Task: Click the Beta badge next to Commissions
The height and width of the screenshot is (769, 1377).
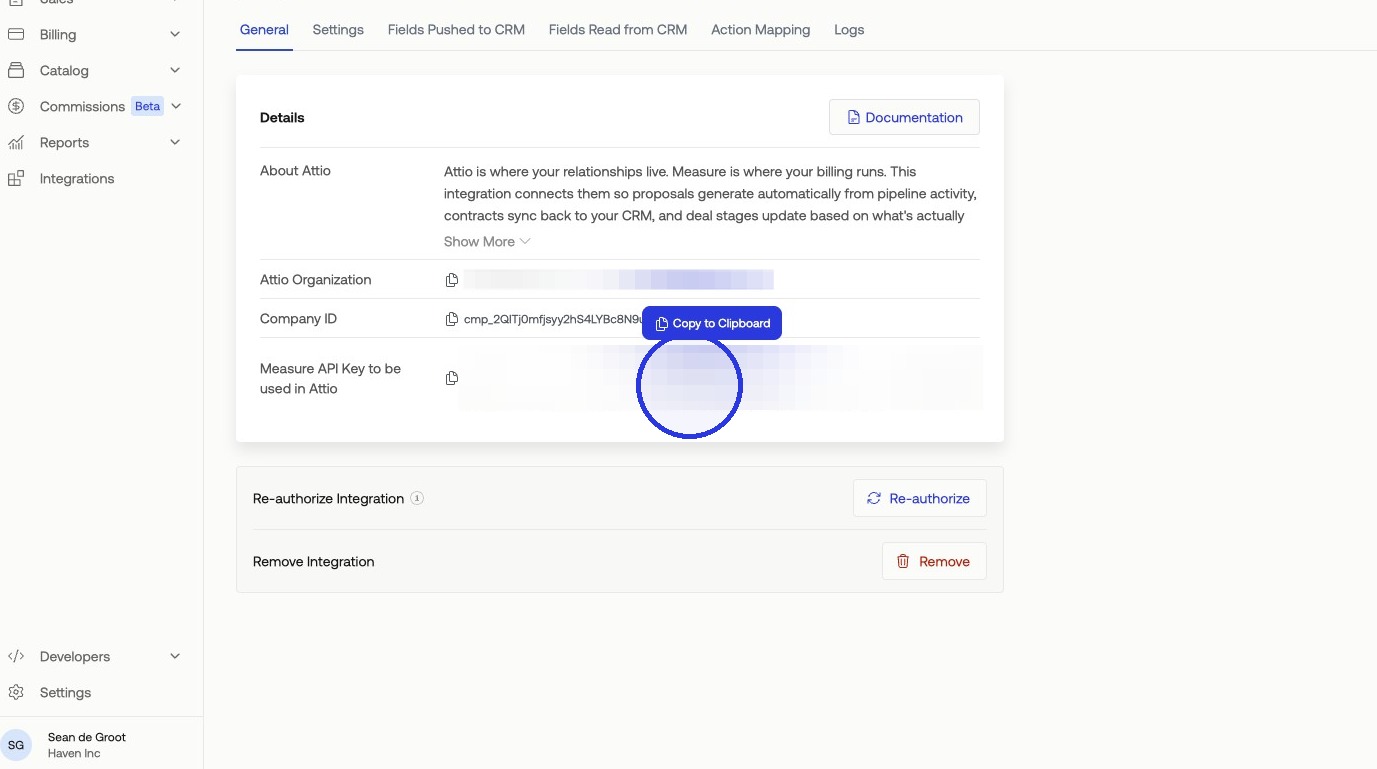Action: click(x=147, y=106)
